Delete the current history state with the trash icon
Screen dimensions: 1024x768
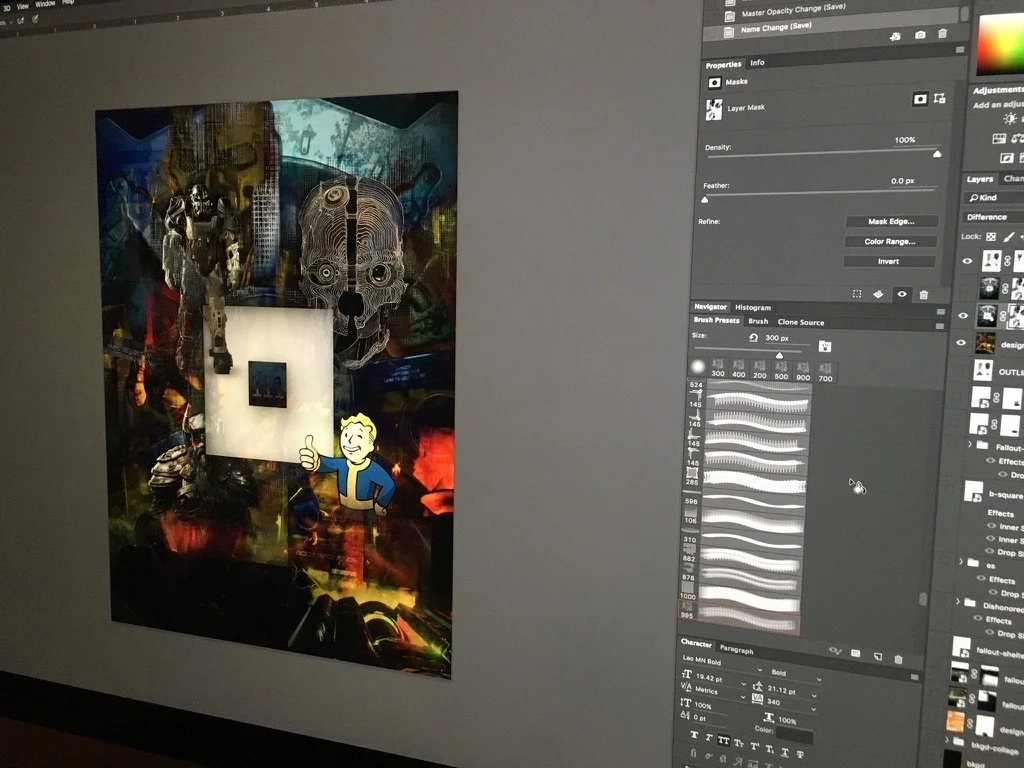(942, 33)
